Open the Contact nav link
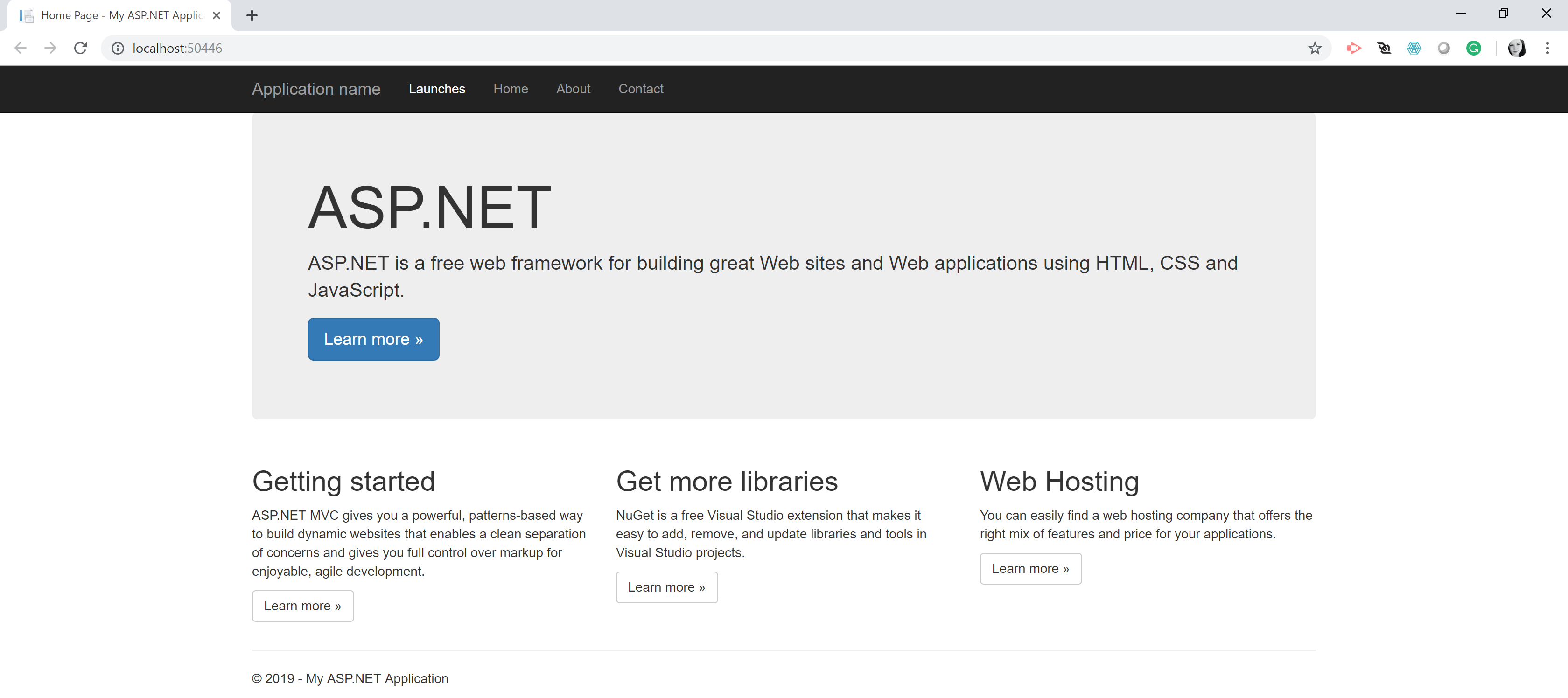Viewport: 1568px width, 698px height. [x=640, y=89]
